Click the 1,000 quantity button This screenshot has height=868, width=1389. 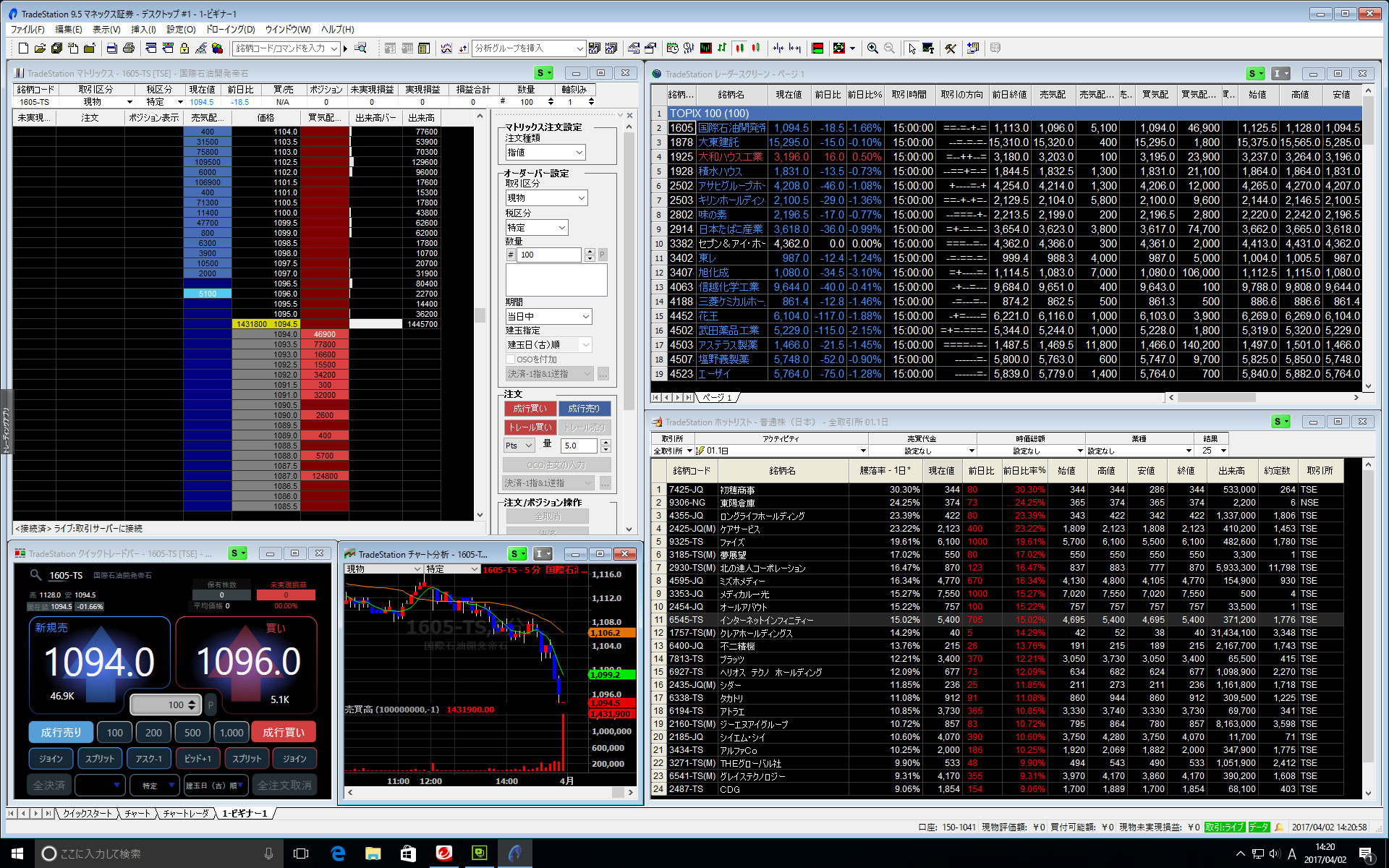tap(231, 733)
